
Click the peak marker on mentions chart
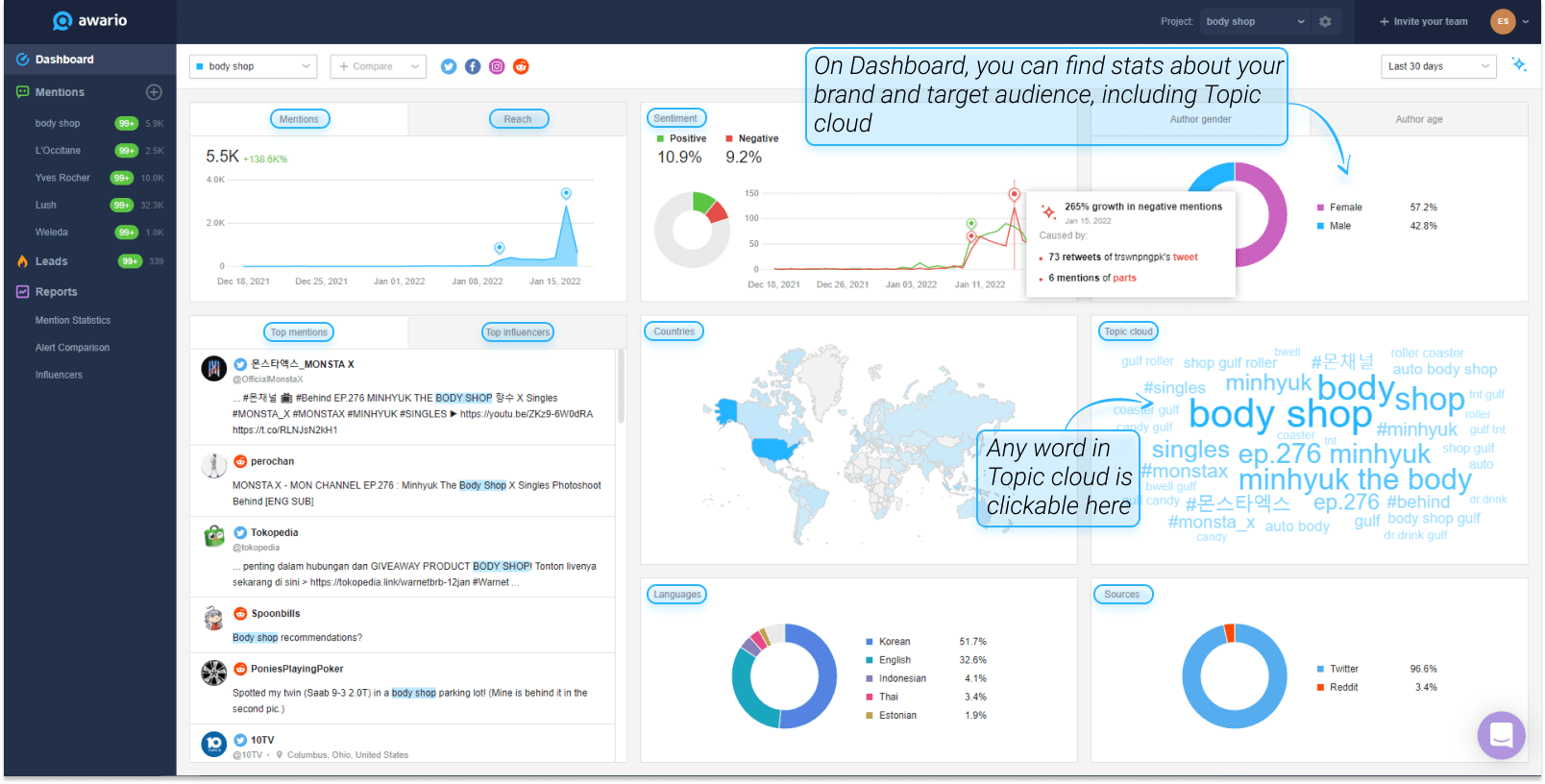coord(566,193)
